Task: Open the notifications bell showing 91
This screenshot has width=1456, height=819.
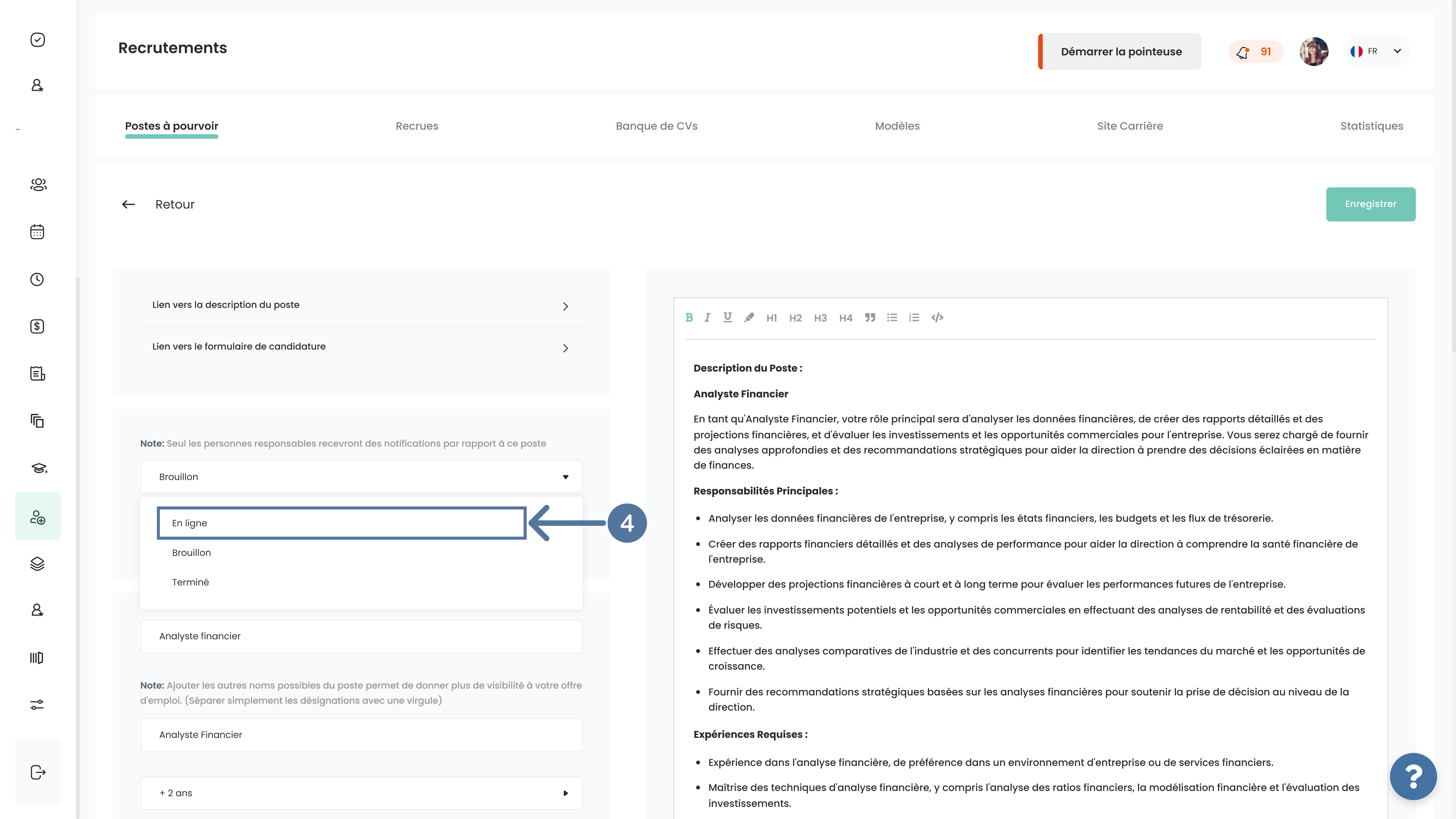Action: coord(1255,51)
